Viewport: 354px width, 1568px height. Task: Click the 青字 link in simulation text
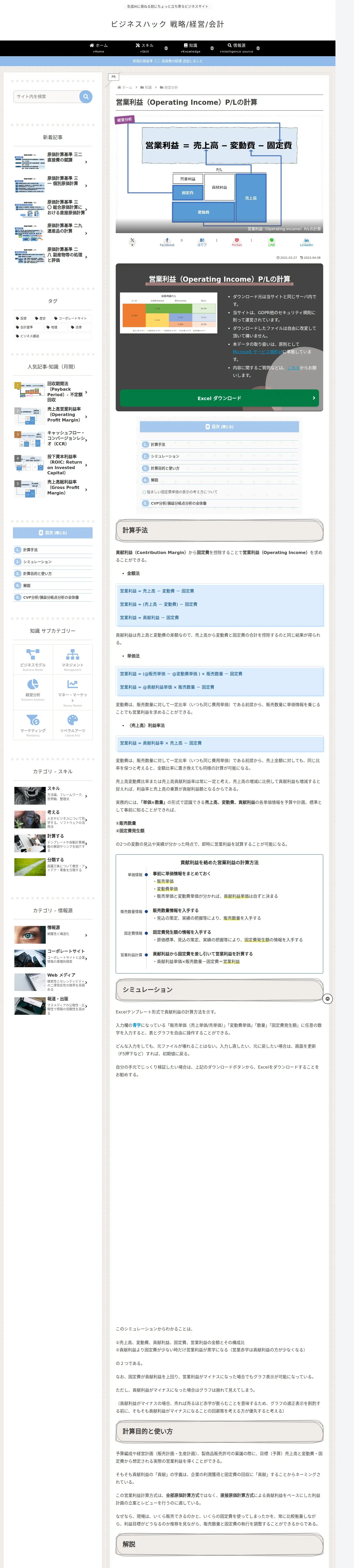tap(137, 1025)
